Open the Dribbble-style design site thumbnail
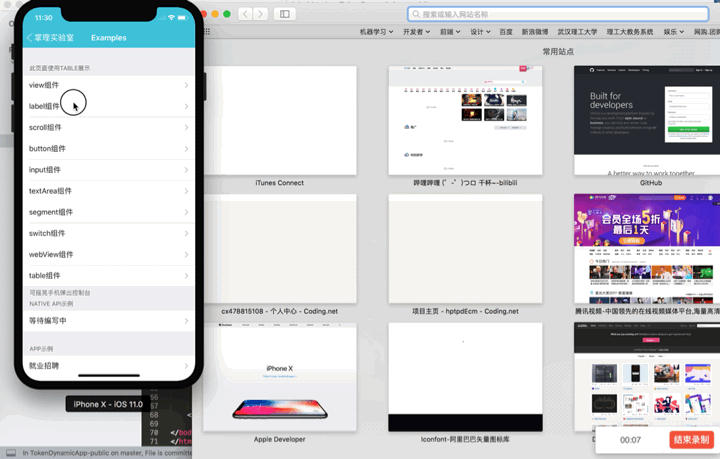 pyautogui.click(x=647, y=377)
